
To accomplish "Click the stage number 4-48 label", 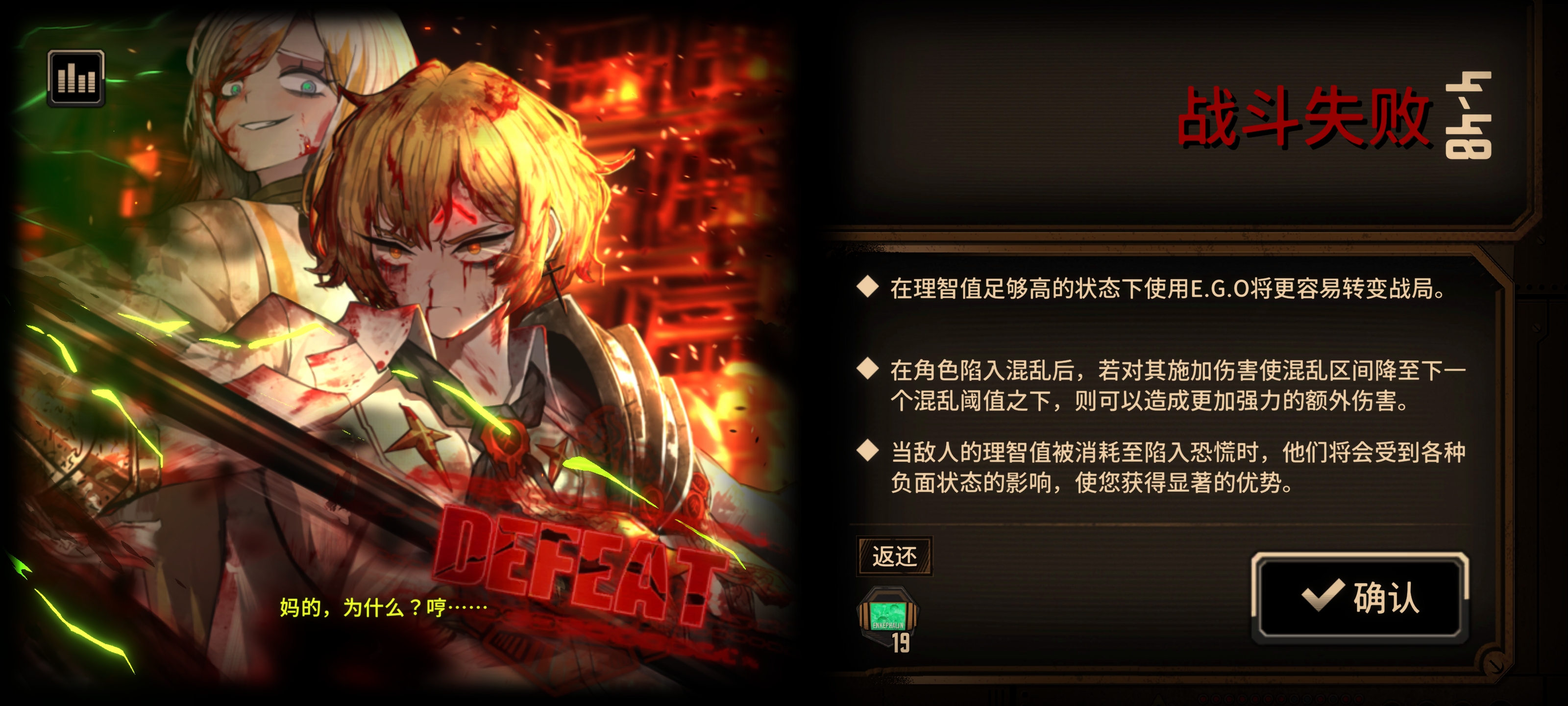I will pyautogui.click(x=1468, y=115).
